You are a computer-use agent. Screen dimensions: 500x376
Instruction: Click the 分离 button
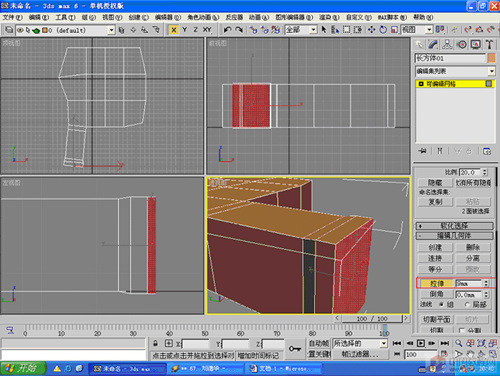coord(473,258)
